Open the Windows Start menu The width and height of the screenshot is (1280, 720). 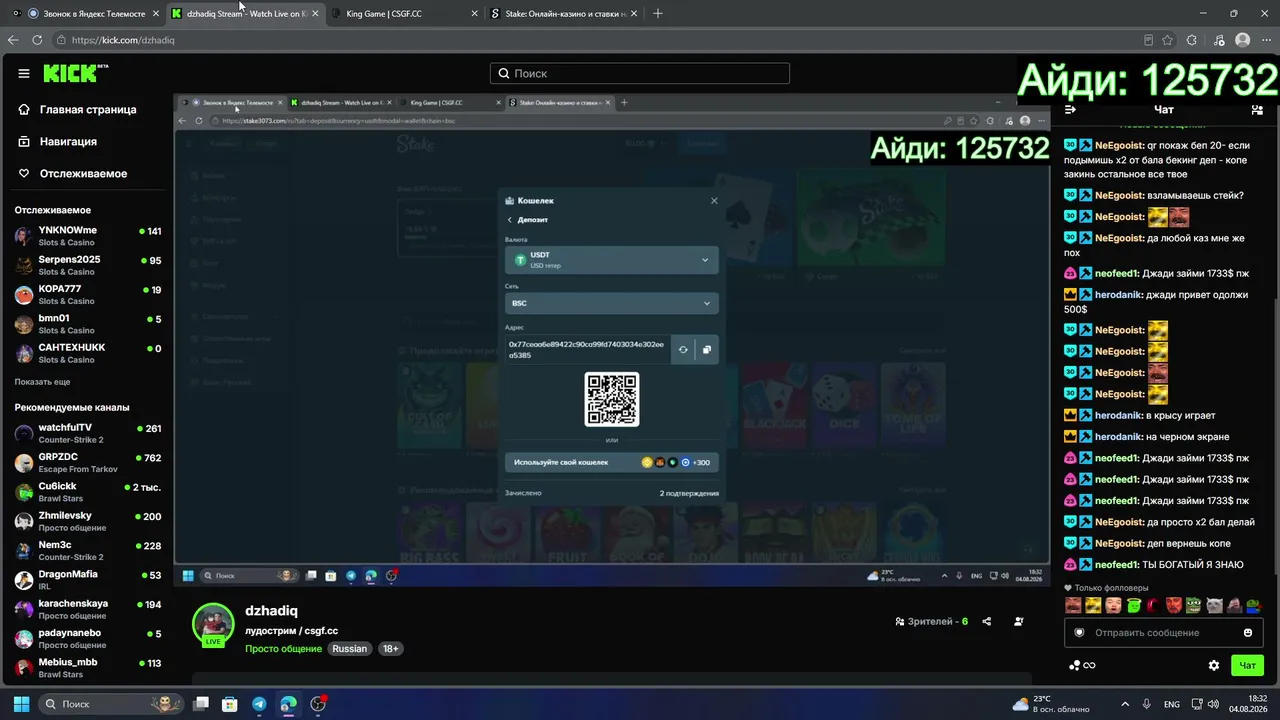click(21, 704)
